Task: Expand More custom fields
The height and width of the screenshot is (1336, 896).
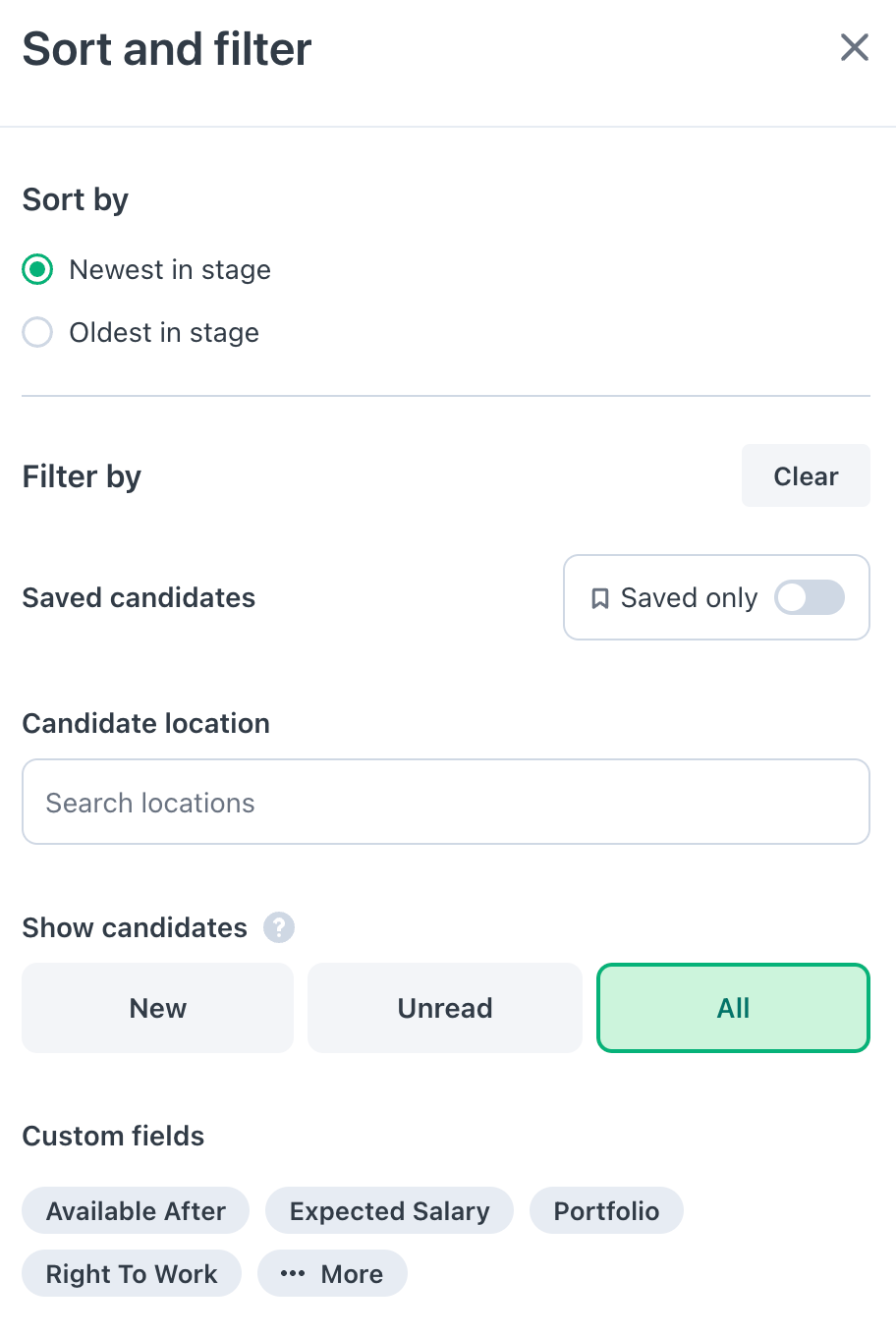Action: (332, 1273)
